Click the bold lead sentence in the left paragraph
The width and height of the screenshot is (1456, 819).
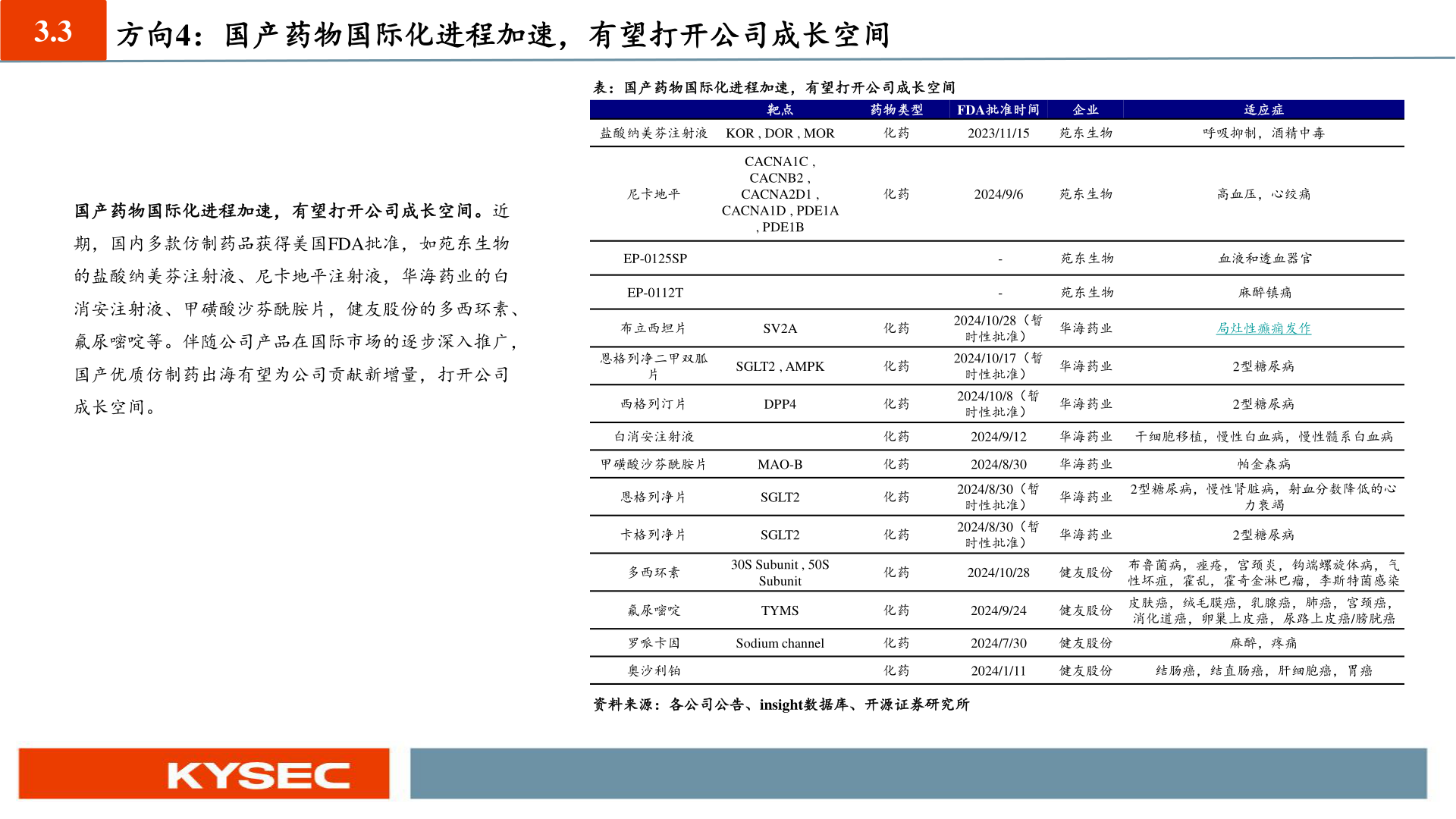(282, 211)
